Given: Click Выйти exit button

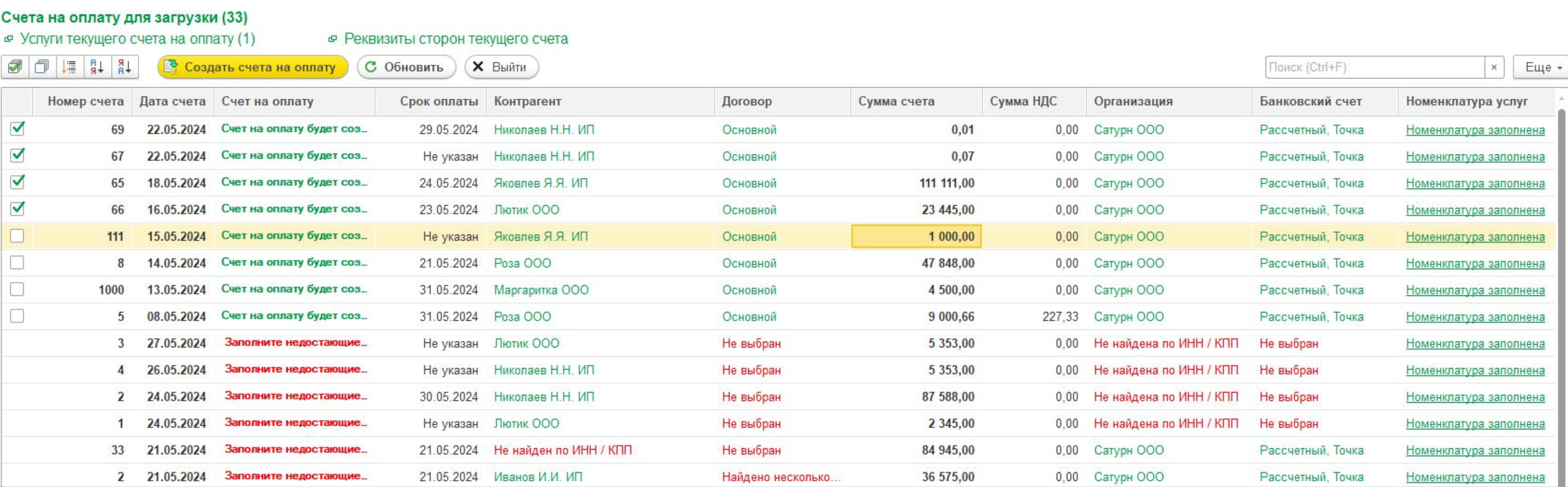Looking at the screenshot, I should point(501,67).
